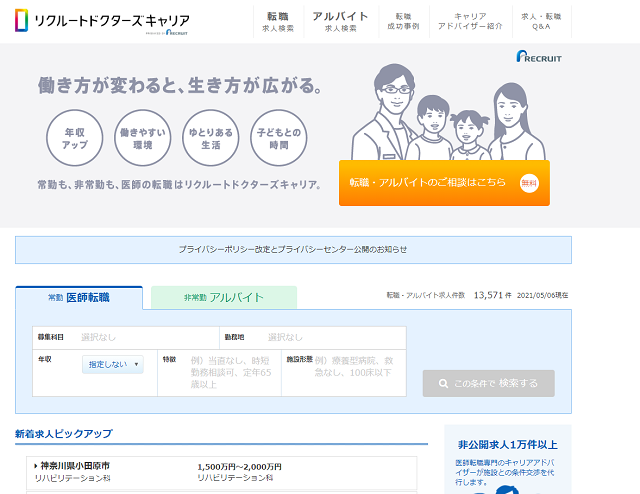Open the privacy policy revision notice

tap(293, 249)
